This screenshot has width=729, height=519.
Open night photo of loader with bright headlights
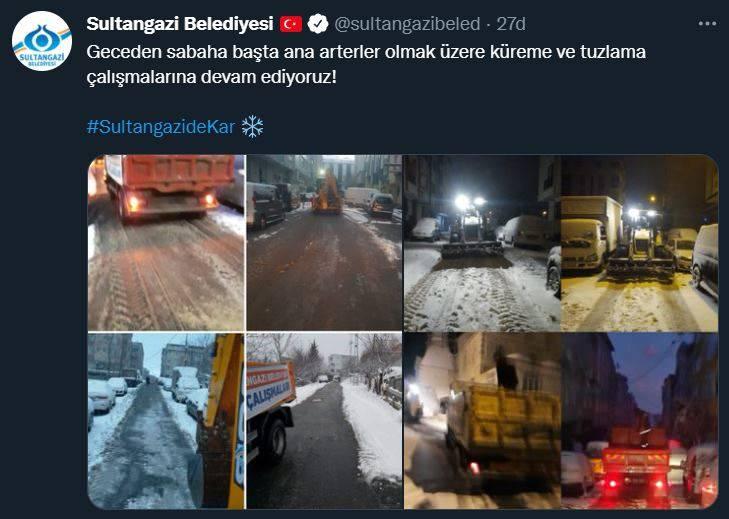coord(482,243)
